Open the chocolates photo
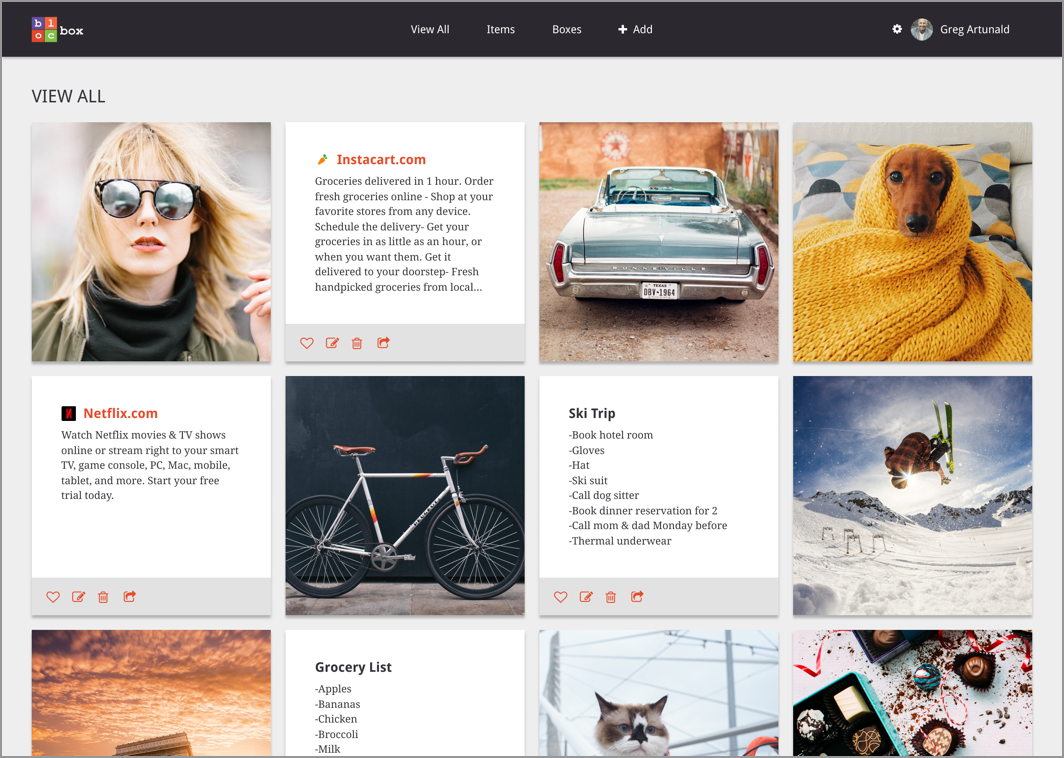This screenshot has height=758, width=1064. (x=913, y=693)
